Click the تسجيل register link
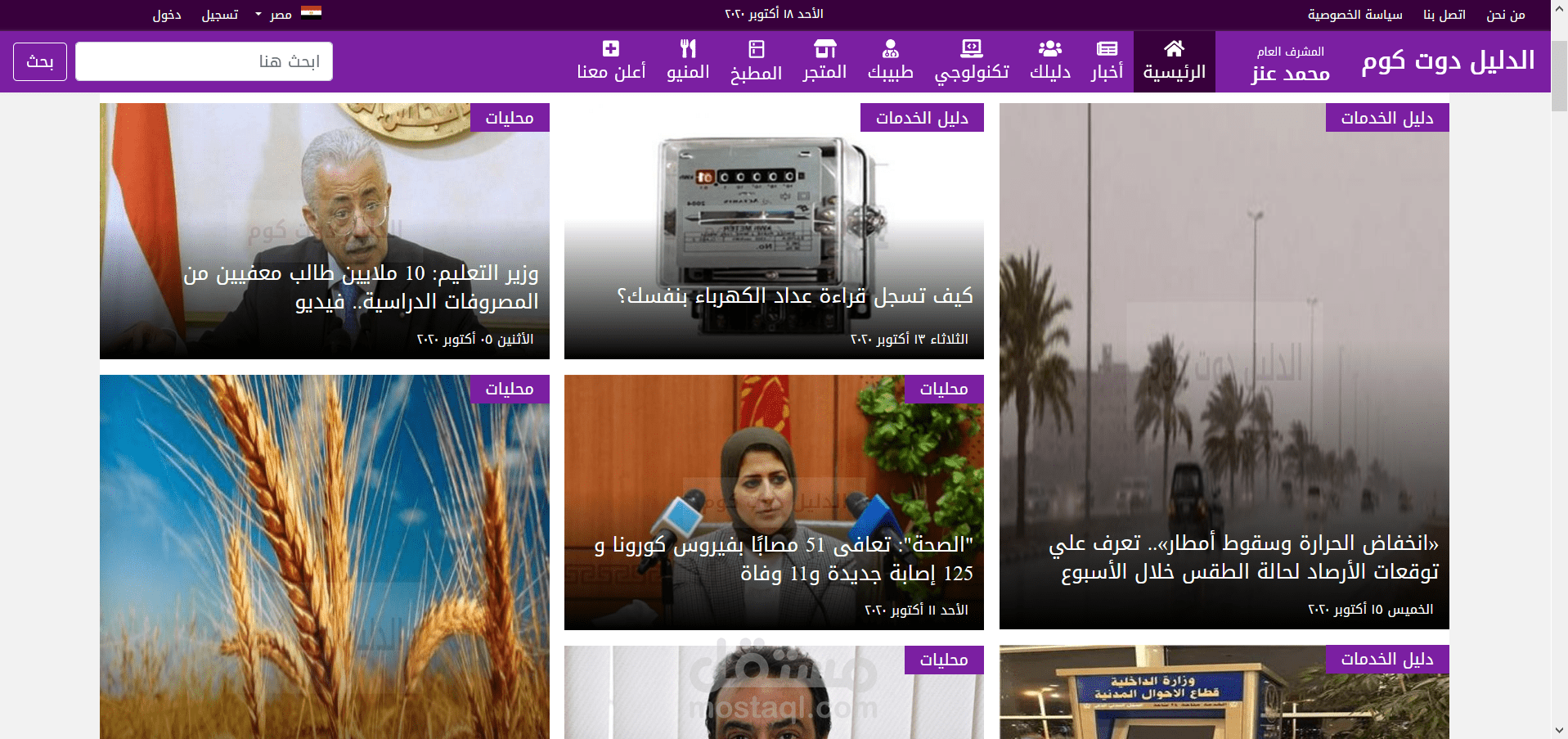This screenshot has height=739, width=1568. [220, 15]
